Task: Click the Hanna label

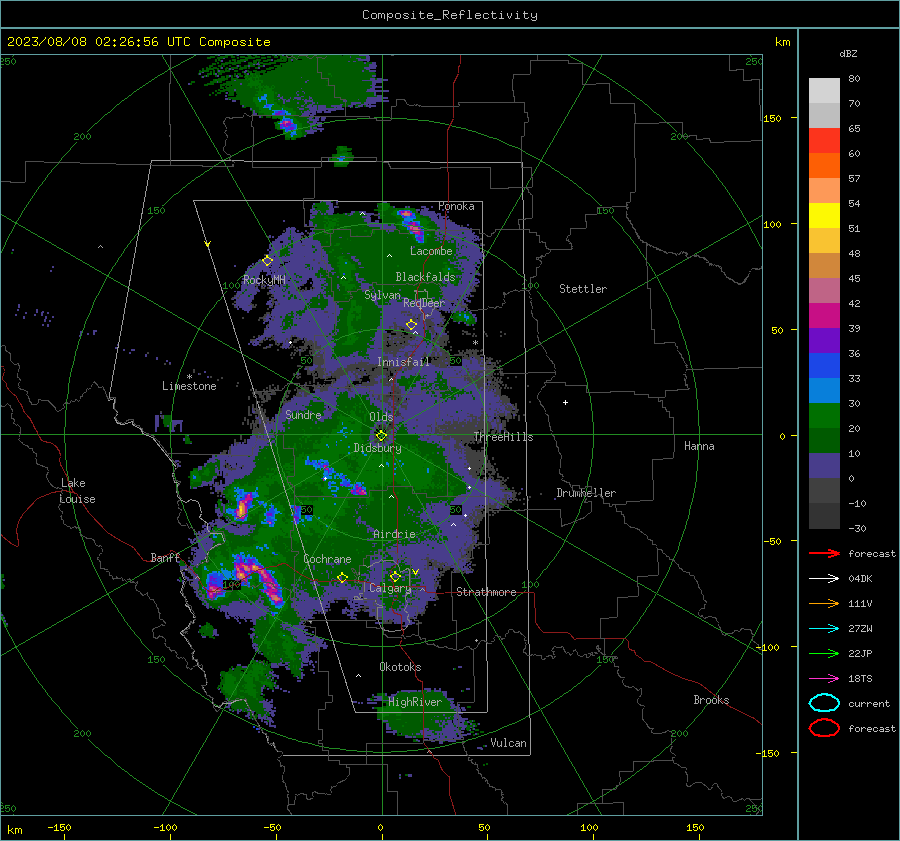Action: coord(699,446)
